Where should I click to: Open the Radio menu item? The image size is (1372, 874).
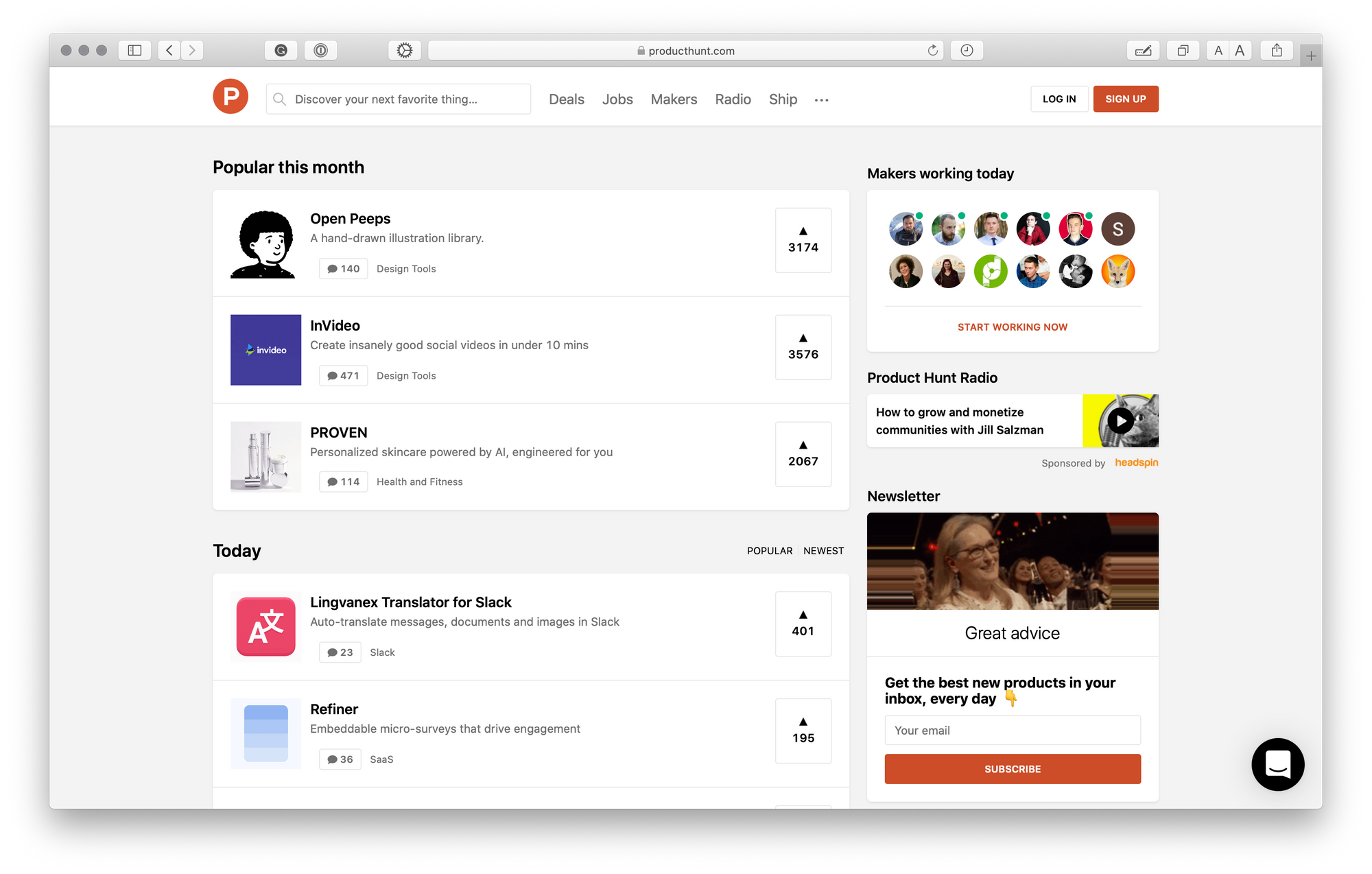click(x=733, y=99)
